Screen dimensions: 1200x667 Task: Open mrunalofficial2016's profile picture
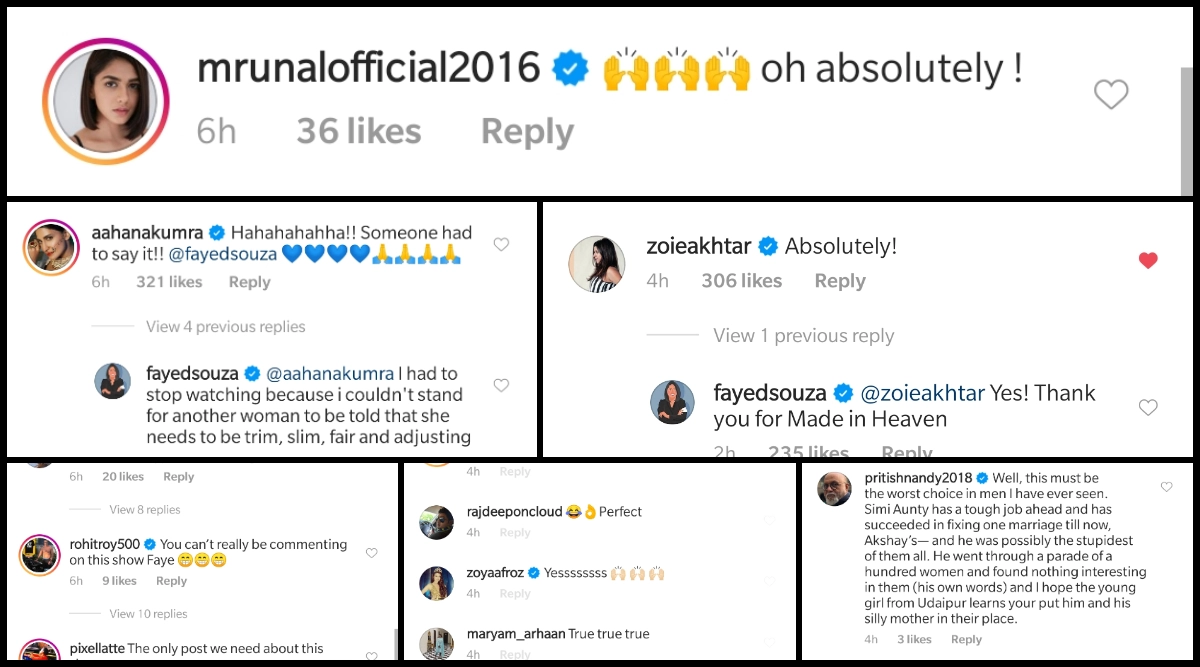tap(105, 101)
